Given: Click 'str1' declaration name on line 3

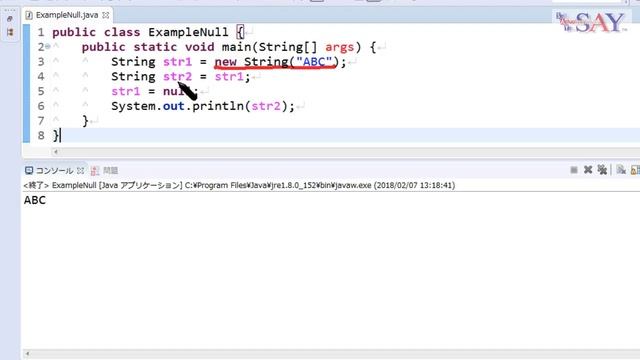Looking at the screenshot, I should click(x=177, y=62).
